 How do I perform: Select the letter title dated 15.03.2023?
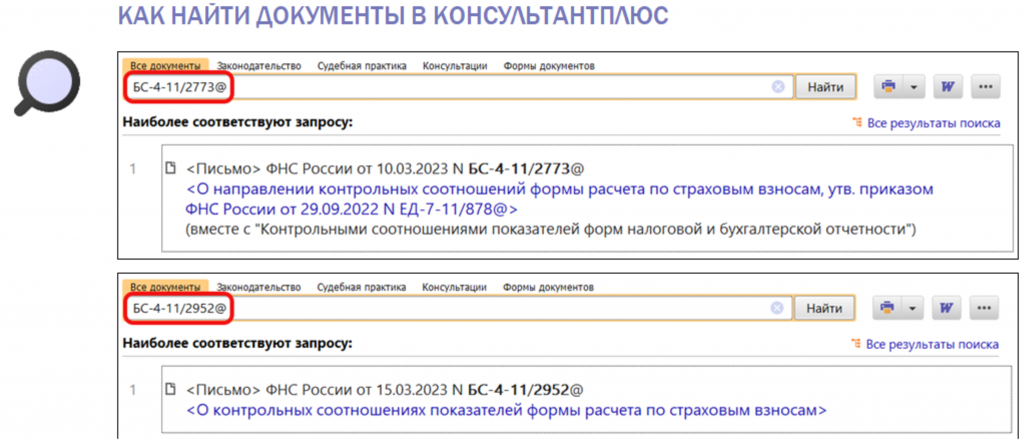tap(385, 390)
